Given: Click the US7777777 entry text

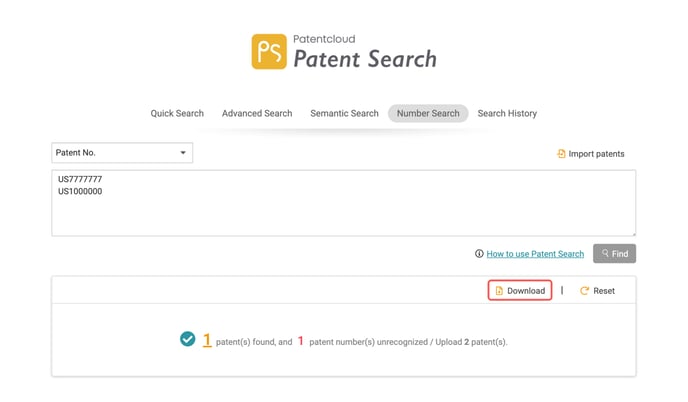Looking at the screenshot, I should coord(80,179).
